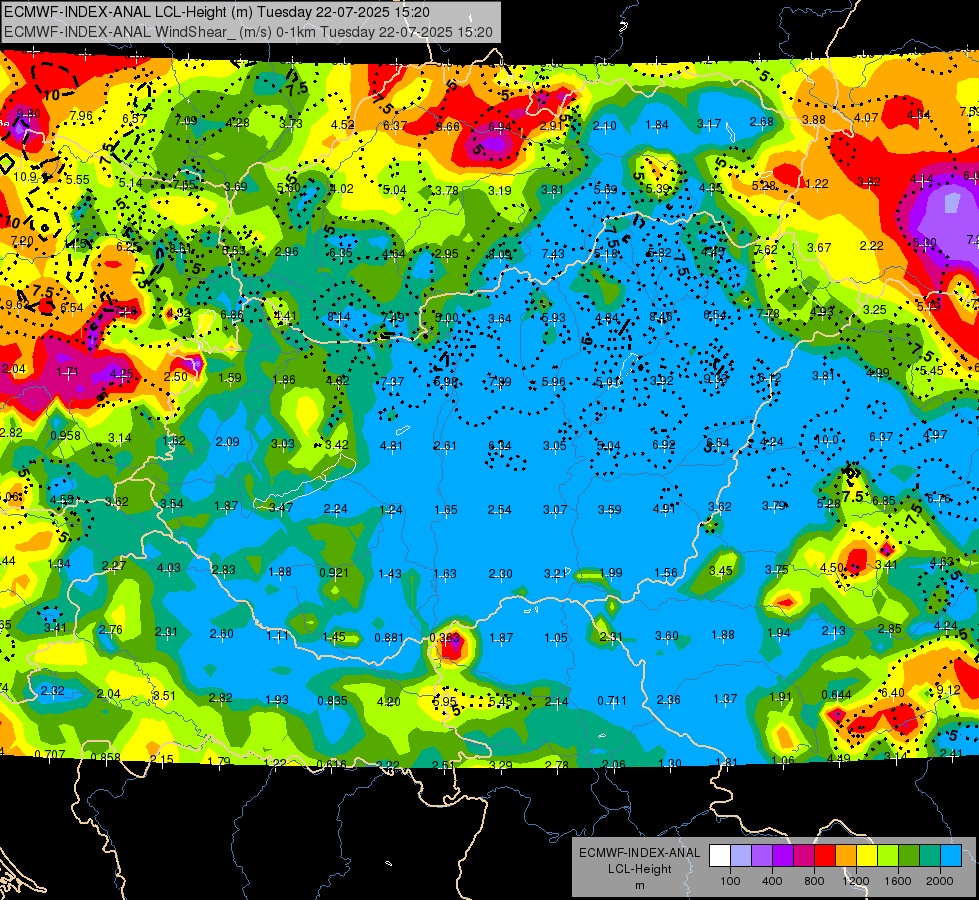The width and height of the screenshot is (979, 900).
Task: Select the yellow swatch in the legend color bar
Action: point(867,856)
